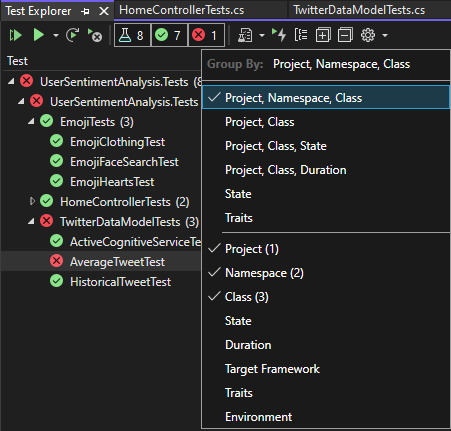Open the Run dropdown arrow
Viewport: 451px width, 431px height.
pyautogui.click(x=56, y=35)
